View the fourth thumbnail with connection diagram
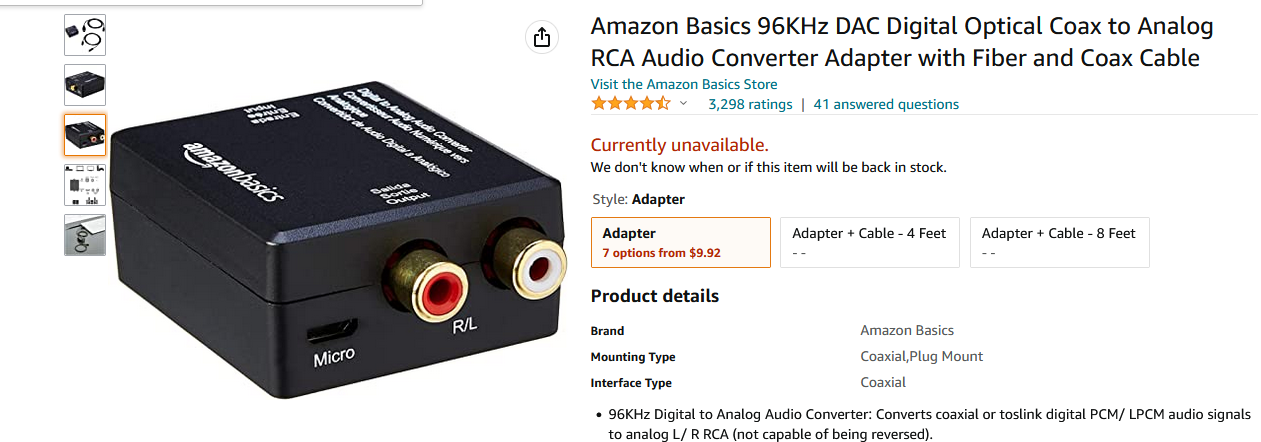 point(85,185)
